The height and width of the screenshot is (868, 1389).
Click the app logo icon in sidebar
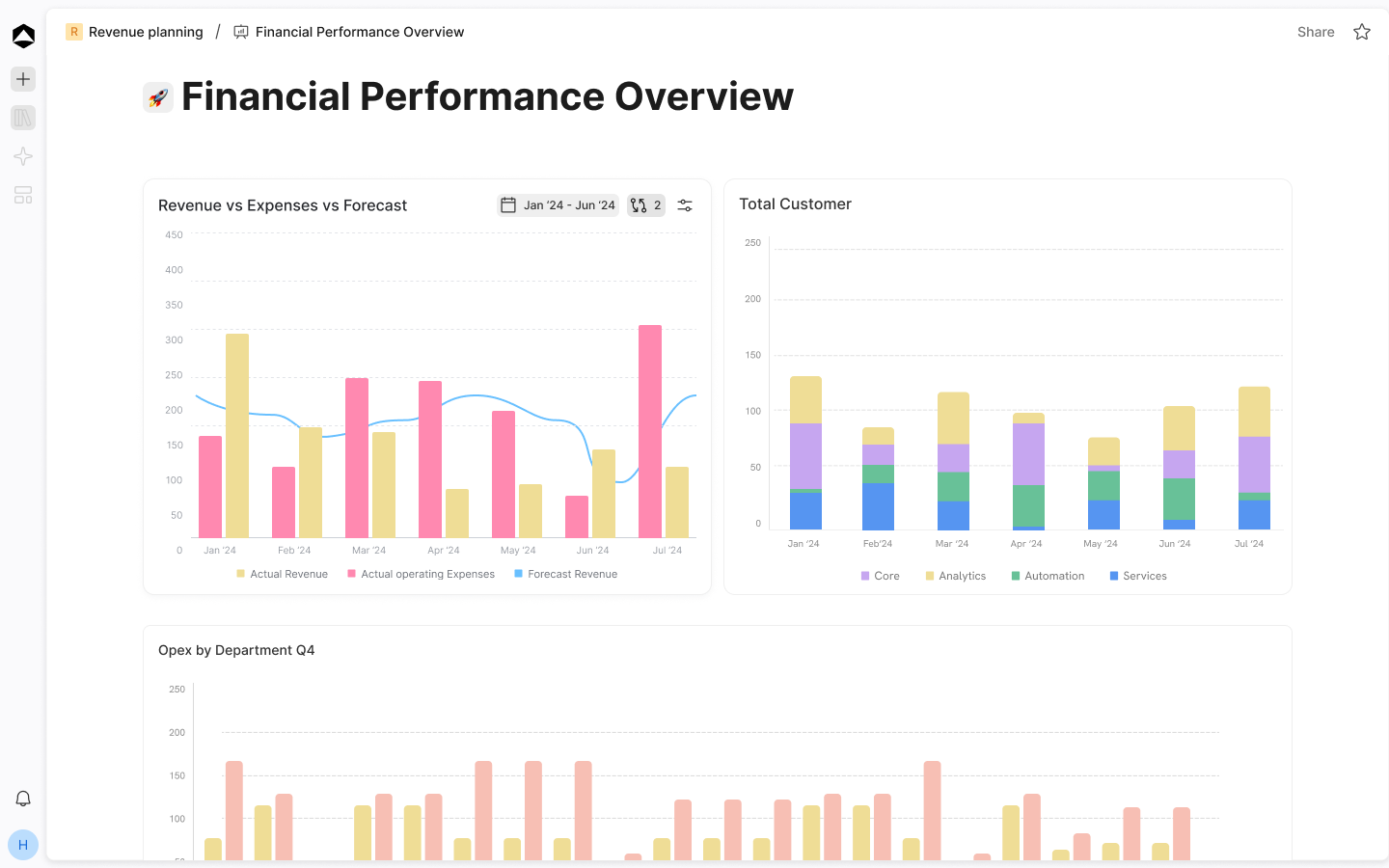tap(23, 36)
